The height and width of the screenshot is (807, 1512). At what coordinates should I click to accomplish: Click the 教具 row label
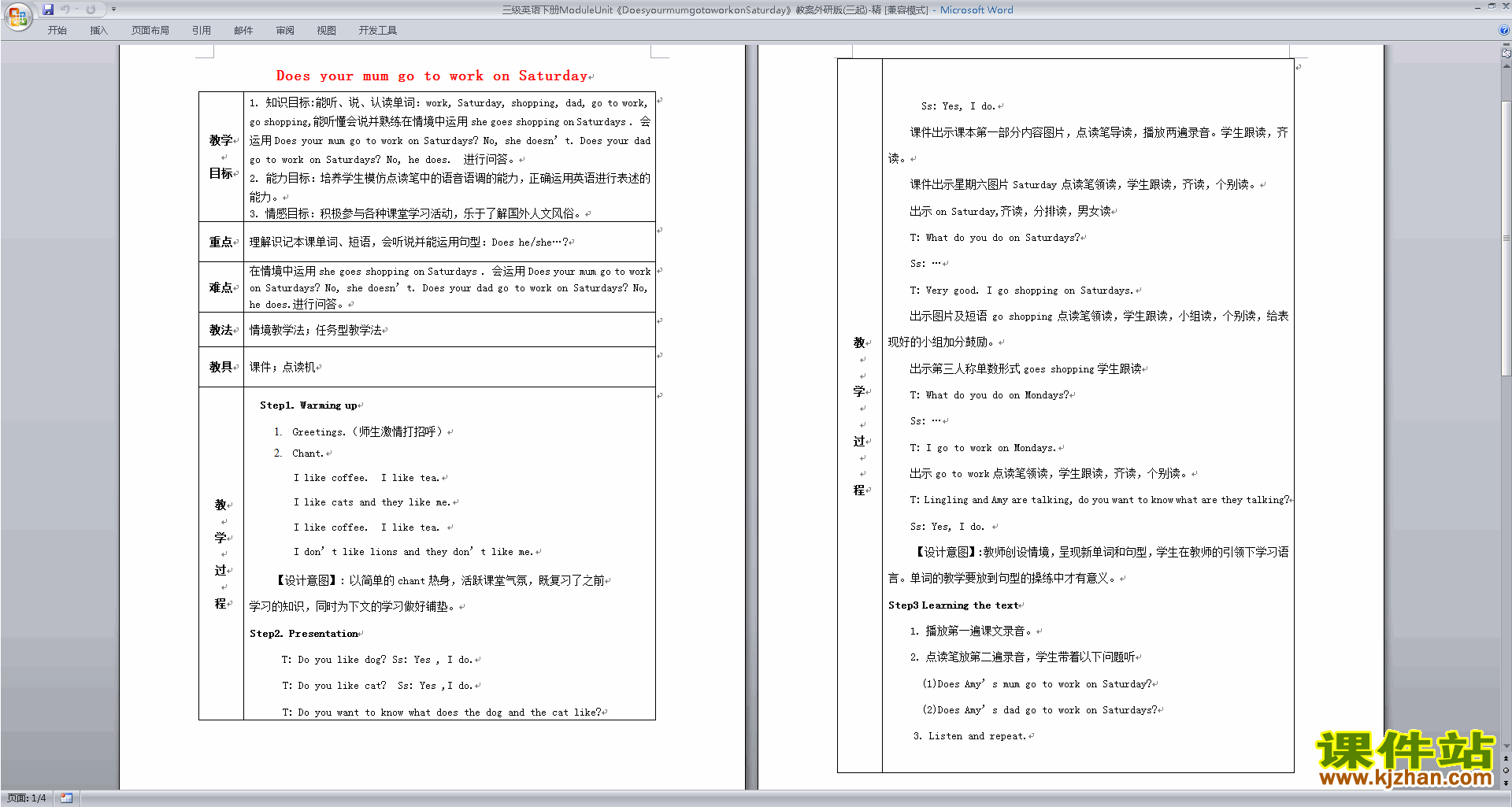coord(221,367)
